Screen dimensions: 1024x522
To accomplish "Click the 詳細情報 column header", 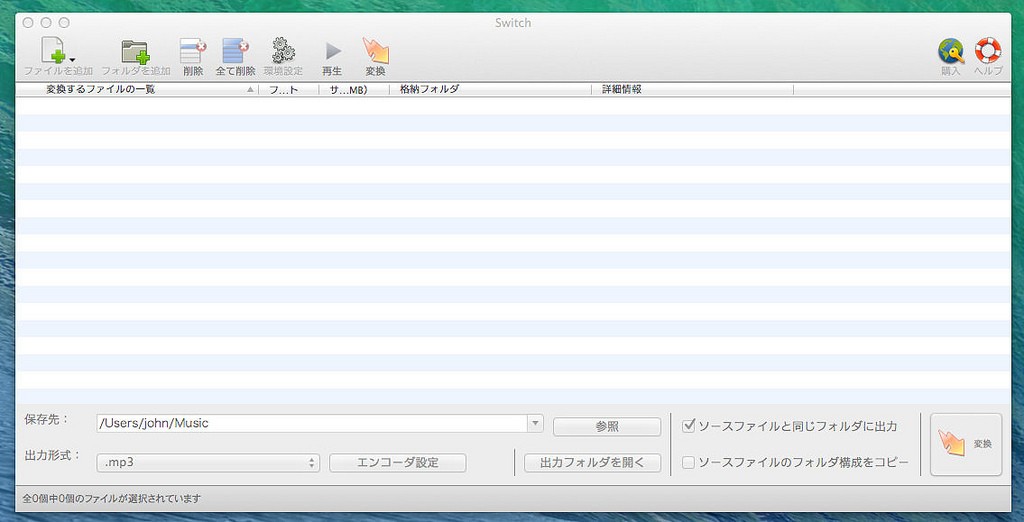I will [693, 90].
